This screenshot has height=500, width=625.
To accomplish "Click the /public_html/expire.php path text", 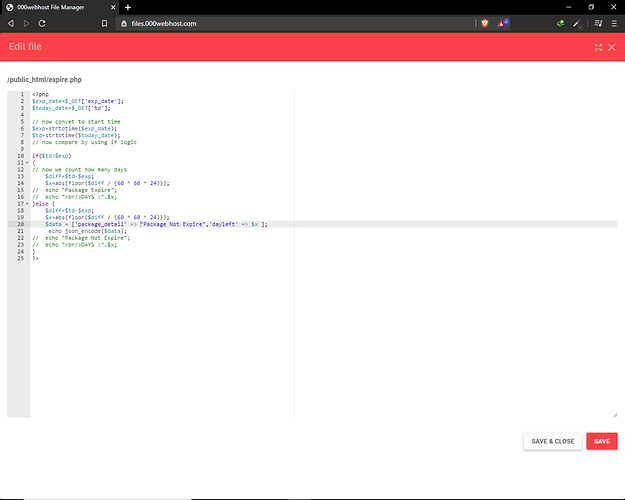I will (44, 80).
